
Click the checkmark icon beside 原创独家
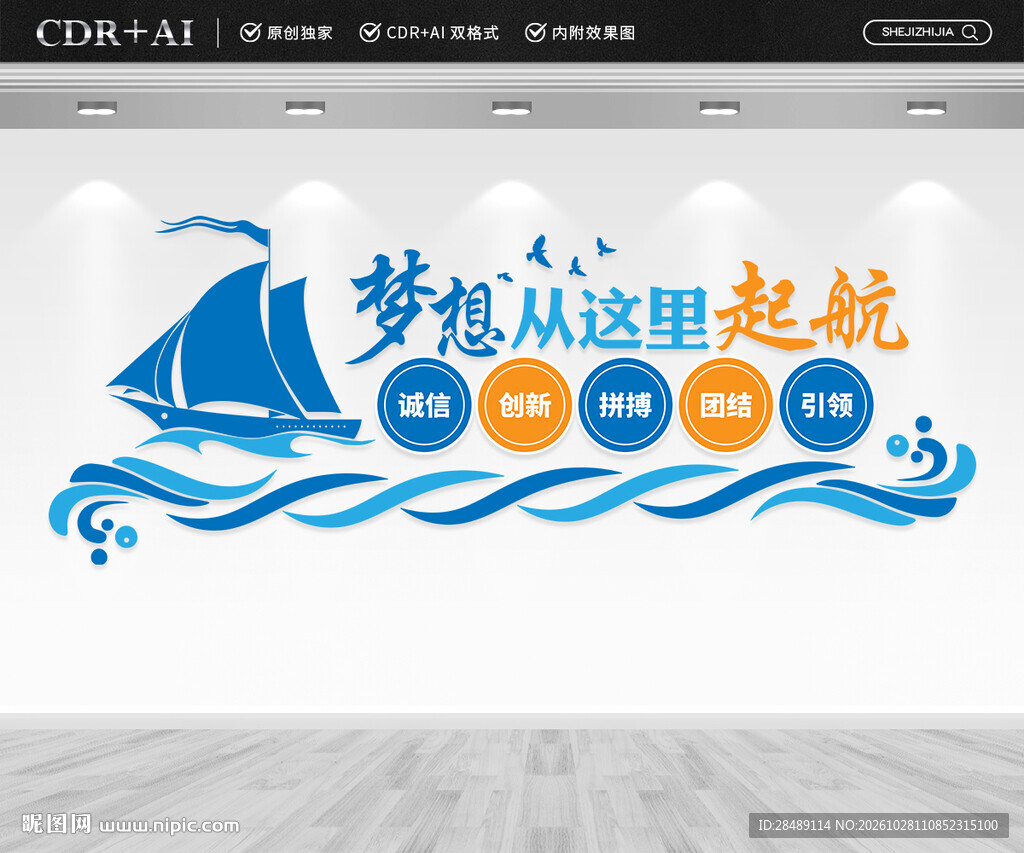pyautogui.click(x=250, y=32)
